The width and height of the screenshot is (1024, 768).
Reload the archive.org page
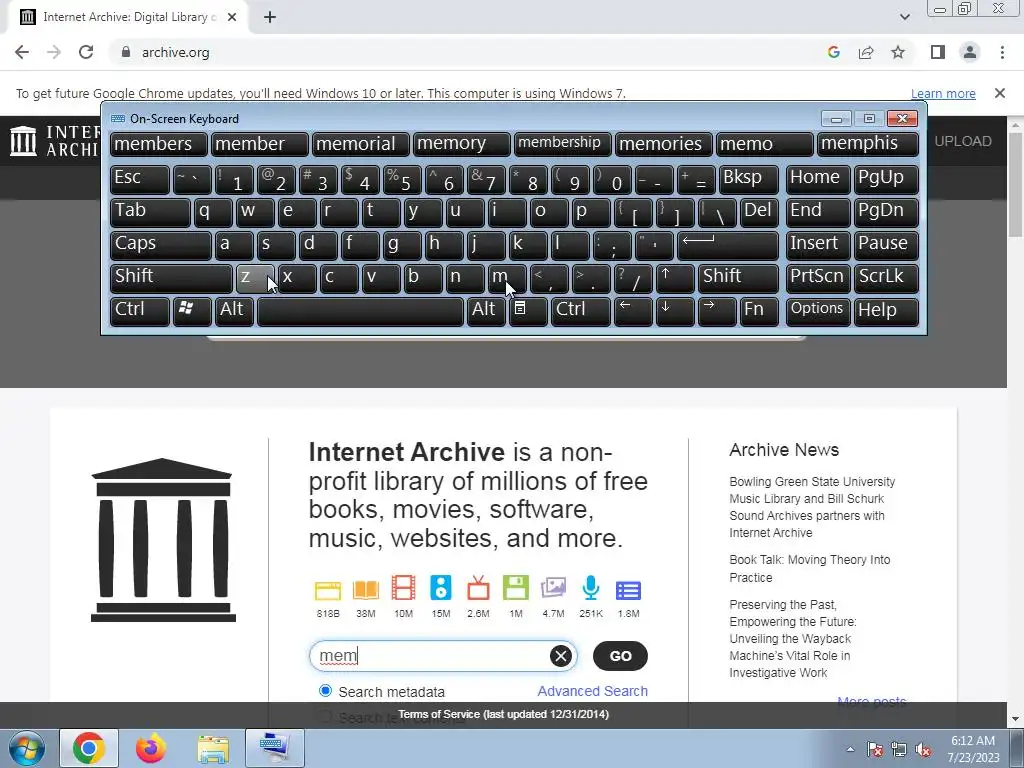(86, 52)
